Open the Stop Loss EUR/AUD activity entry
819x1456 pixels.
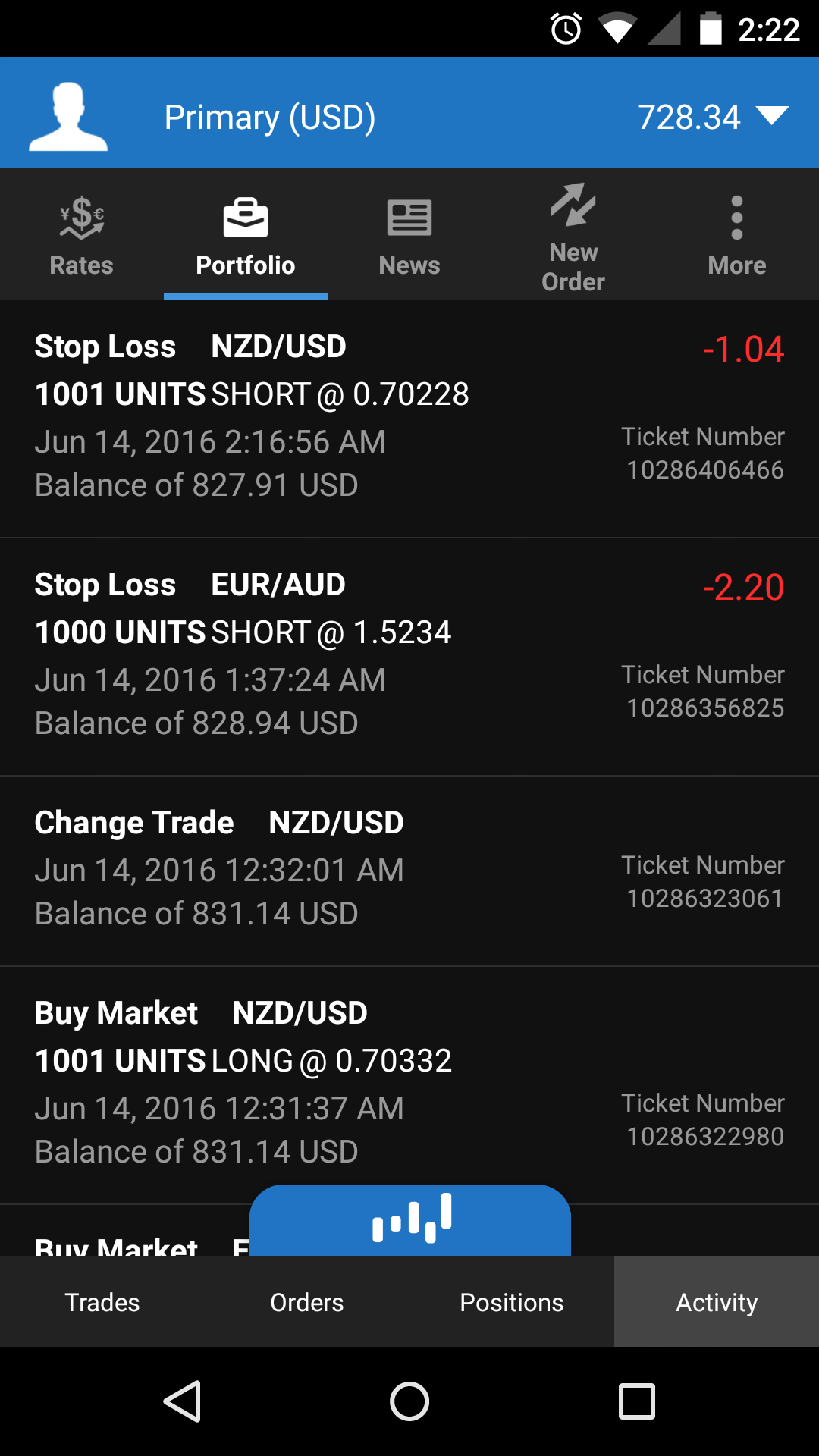(x=409, y=656)
